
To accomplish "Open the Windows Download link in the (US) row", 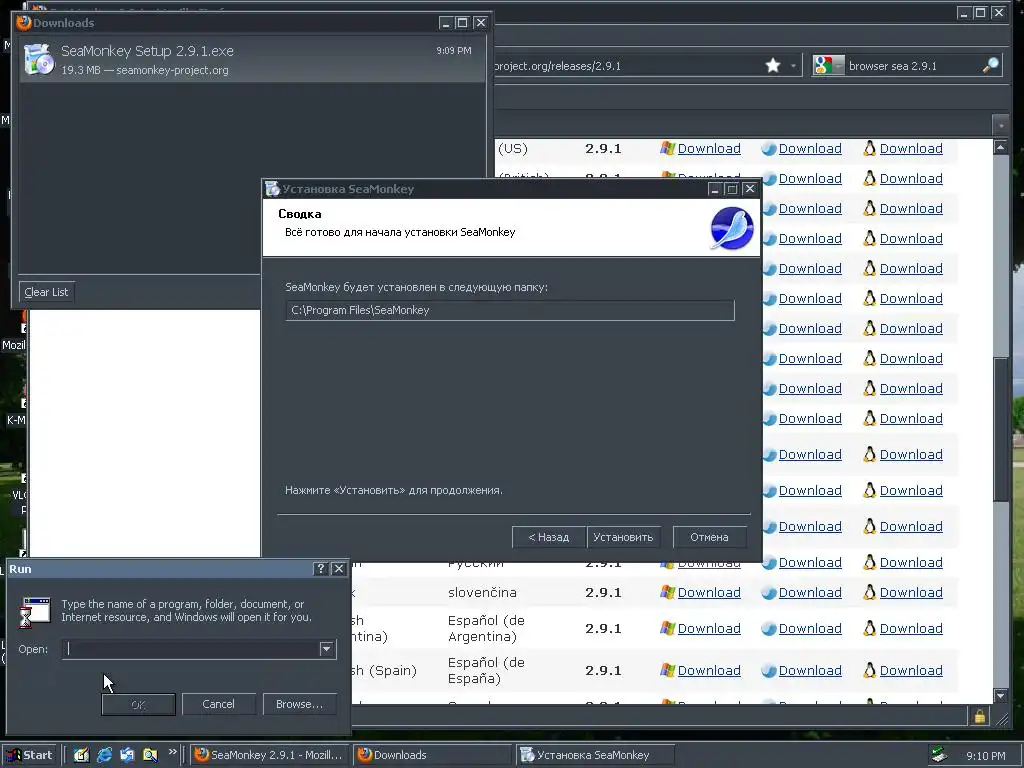I will (709, 148).
